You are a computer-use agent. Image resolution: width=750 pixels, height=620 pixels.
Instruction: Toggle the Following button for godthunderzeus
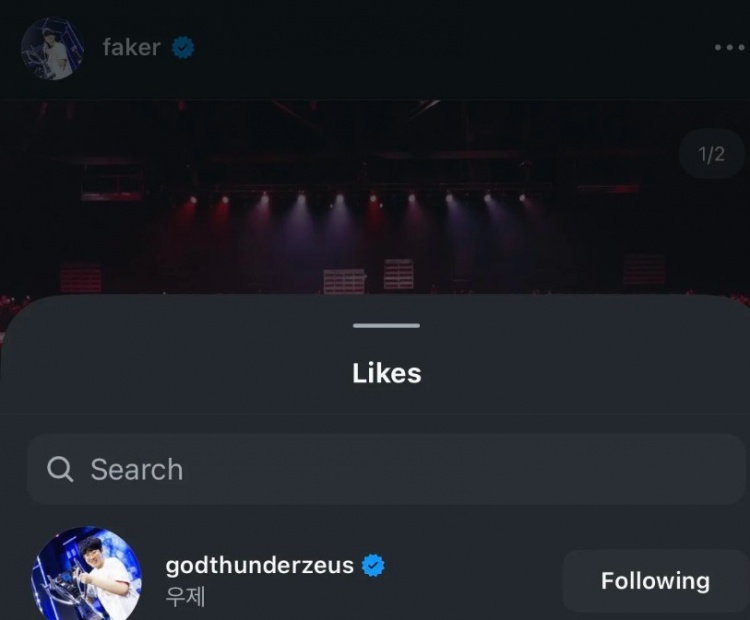[655, 581]
